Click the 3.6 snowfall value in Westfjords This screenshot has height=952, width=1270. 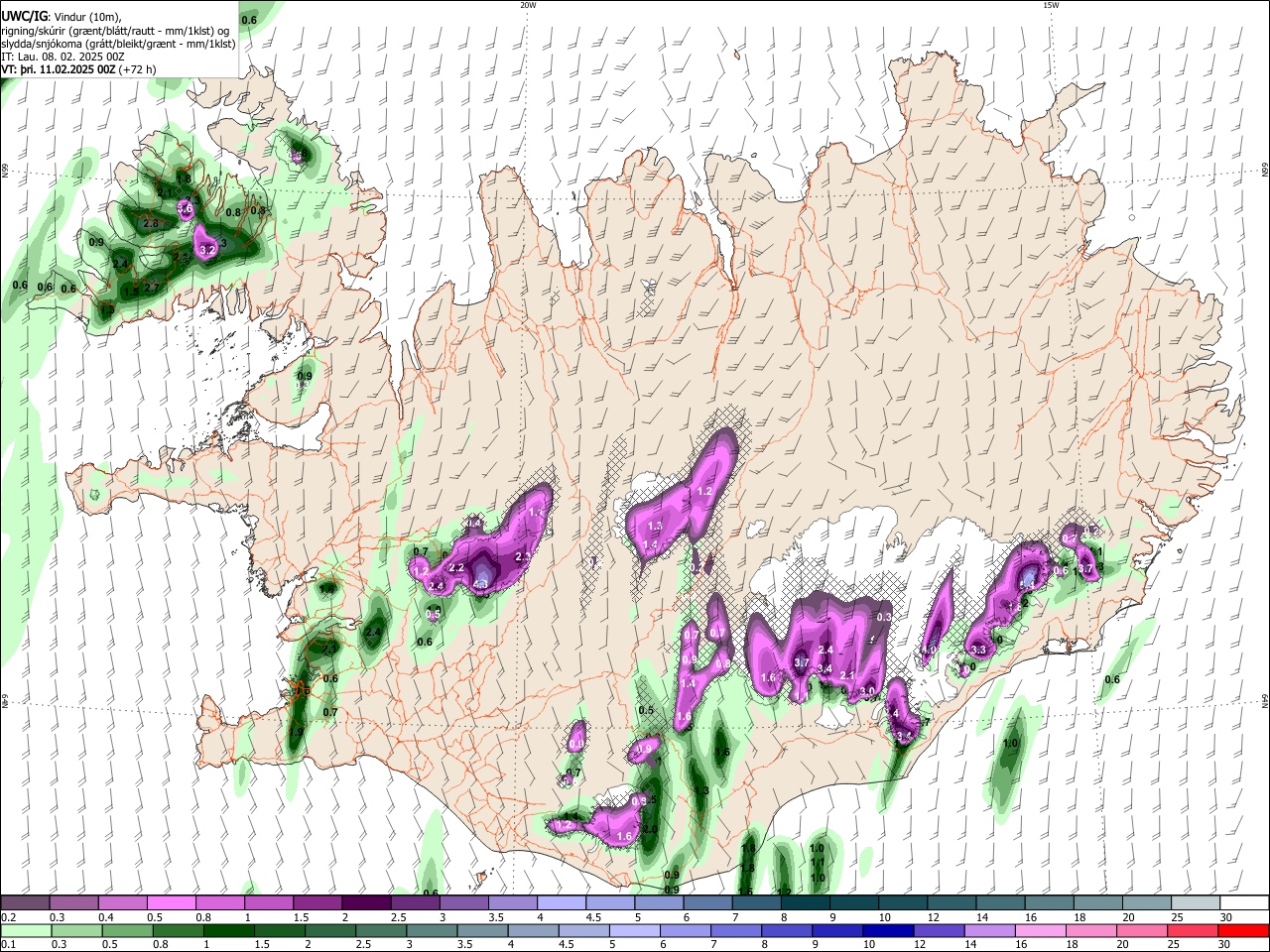click(x=185, y=209)
